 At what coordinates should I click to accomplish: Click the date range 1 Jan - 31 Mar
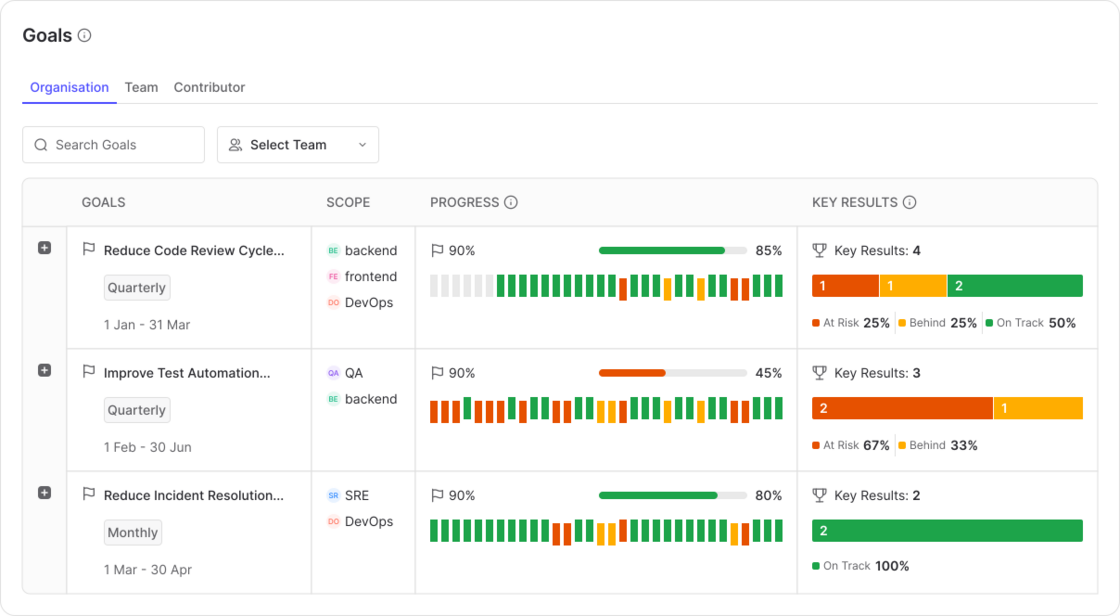coord(147,324)
